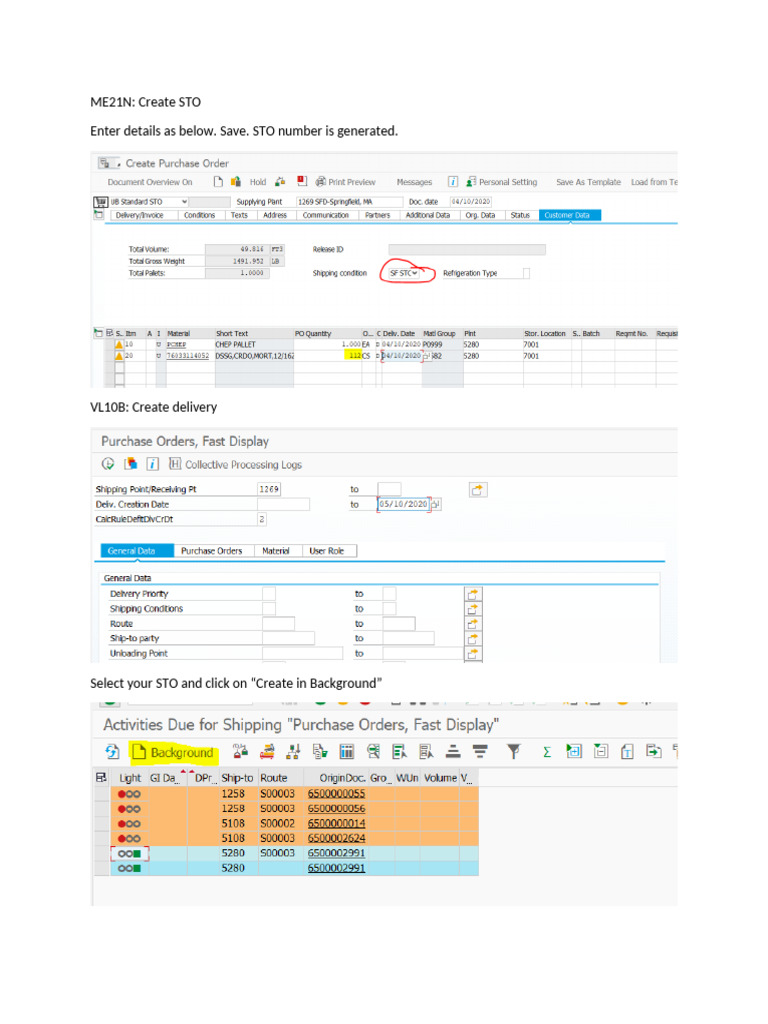Click the PCHEP material link in item 10
The image size is (768, 1024).
point(176,345)
